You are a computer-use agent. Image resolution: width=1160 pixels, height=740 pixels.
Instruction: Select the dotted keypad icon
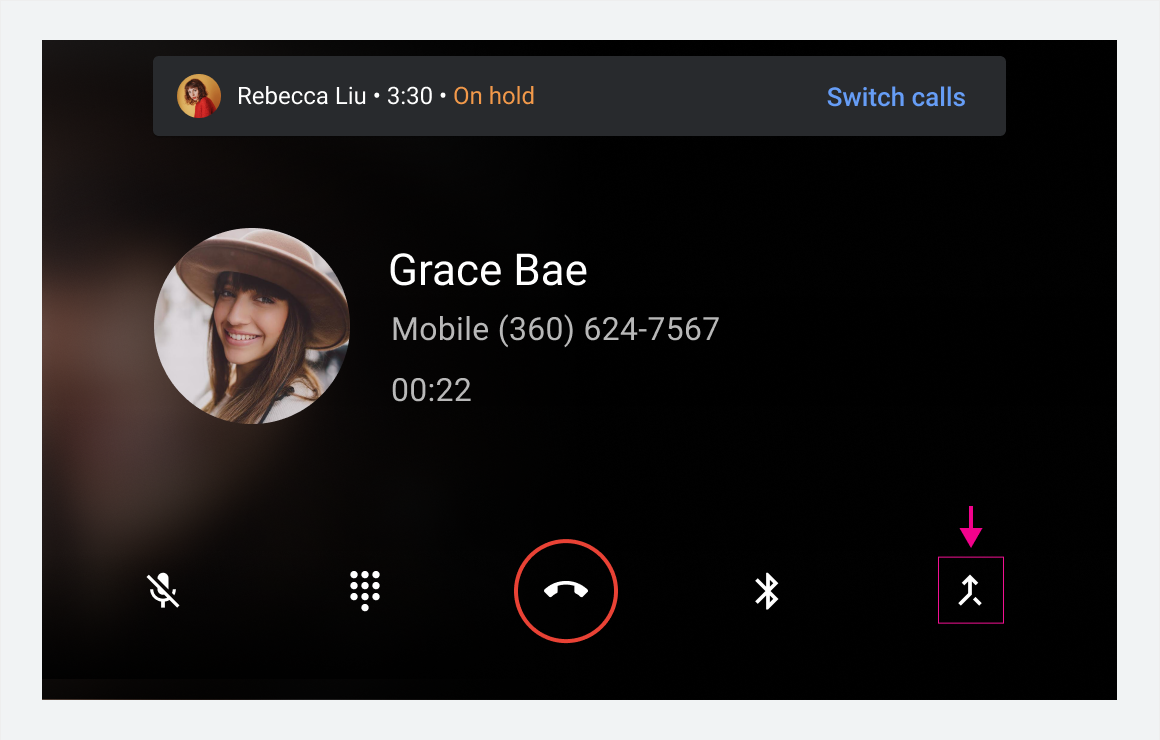point(364,590)
